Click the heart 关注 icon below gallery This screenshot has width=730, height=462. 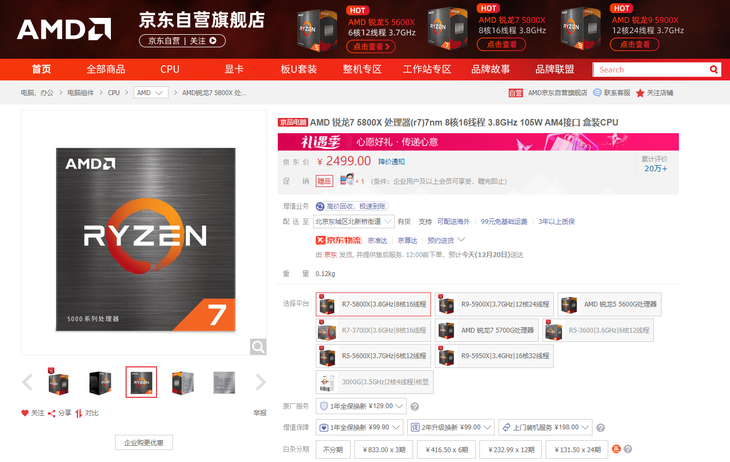[x=25, y=413]
